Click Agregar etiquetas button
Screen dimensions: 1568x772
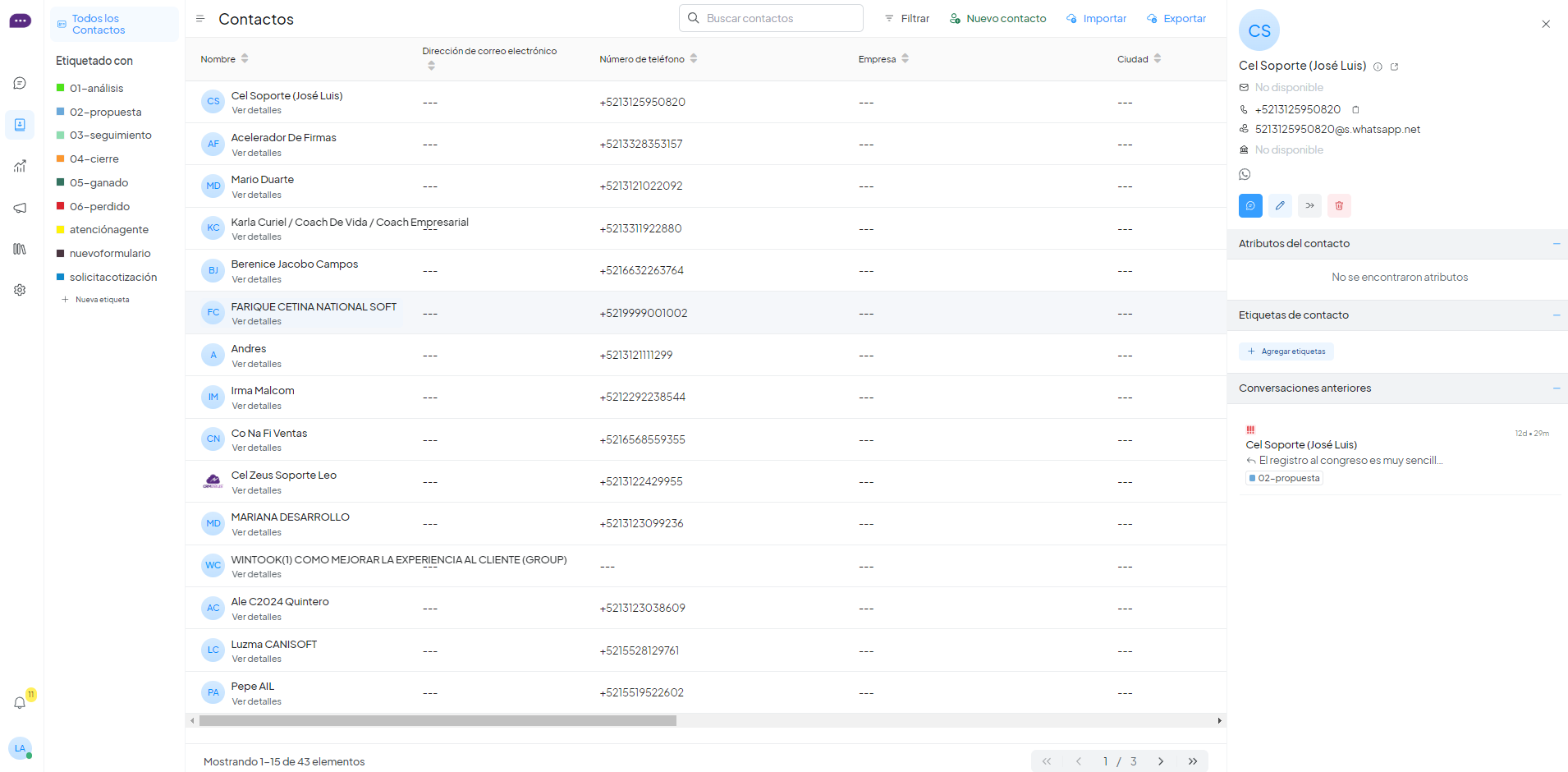tap(1286, 352)
